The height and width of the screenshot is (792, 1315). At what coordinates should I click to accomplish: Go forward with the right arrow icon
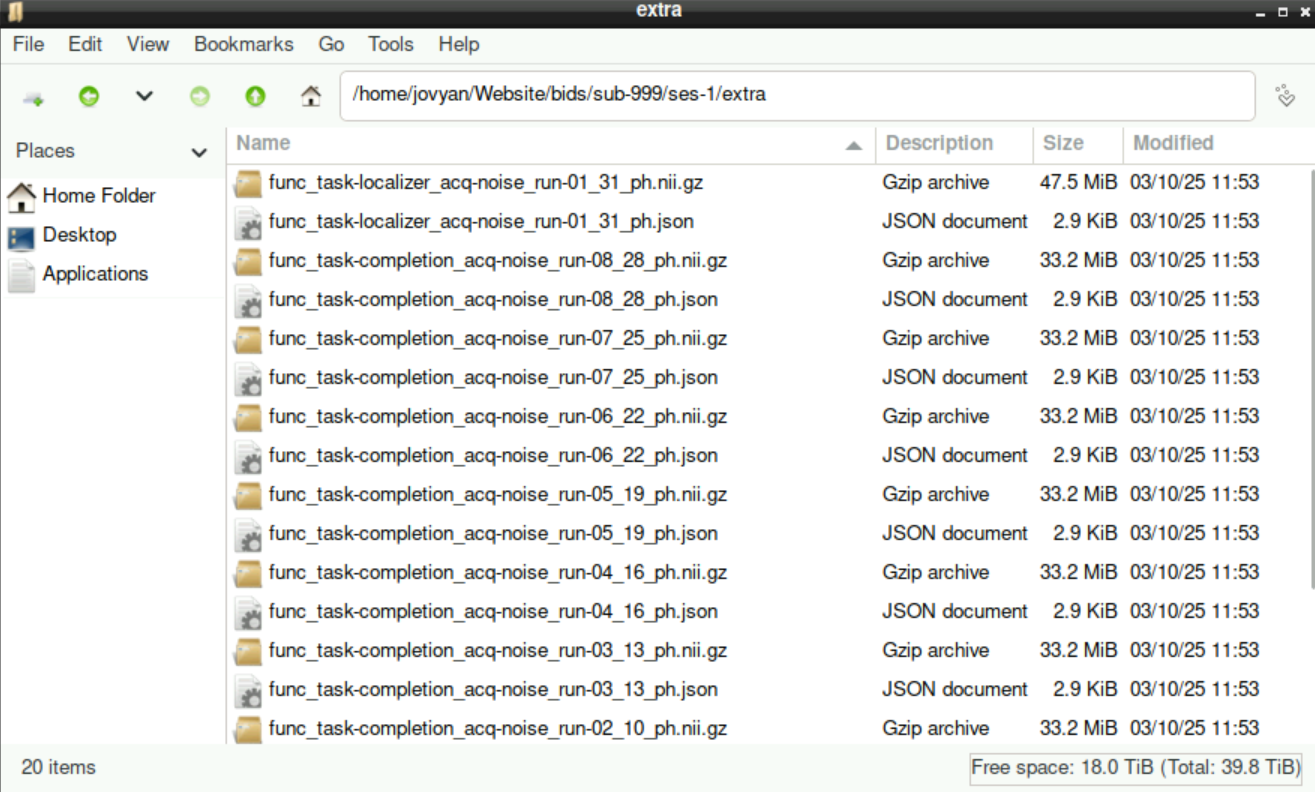[200, 97]
